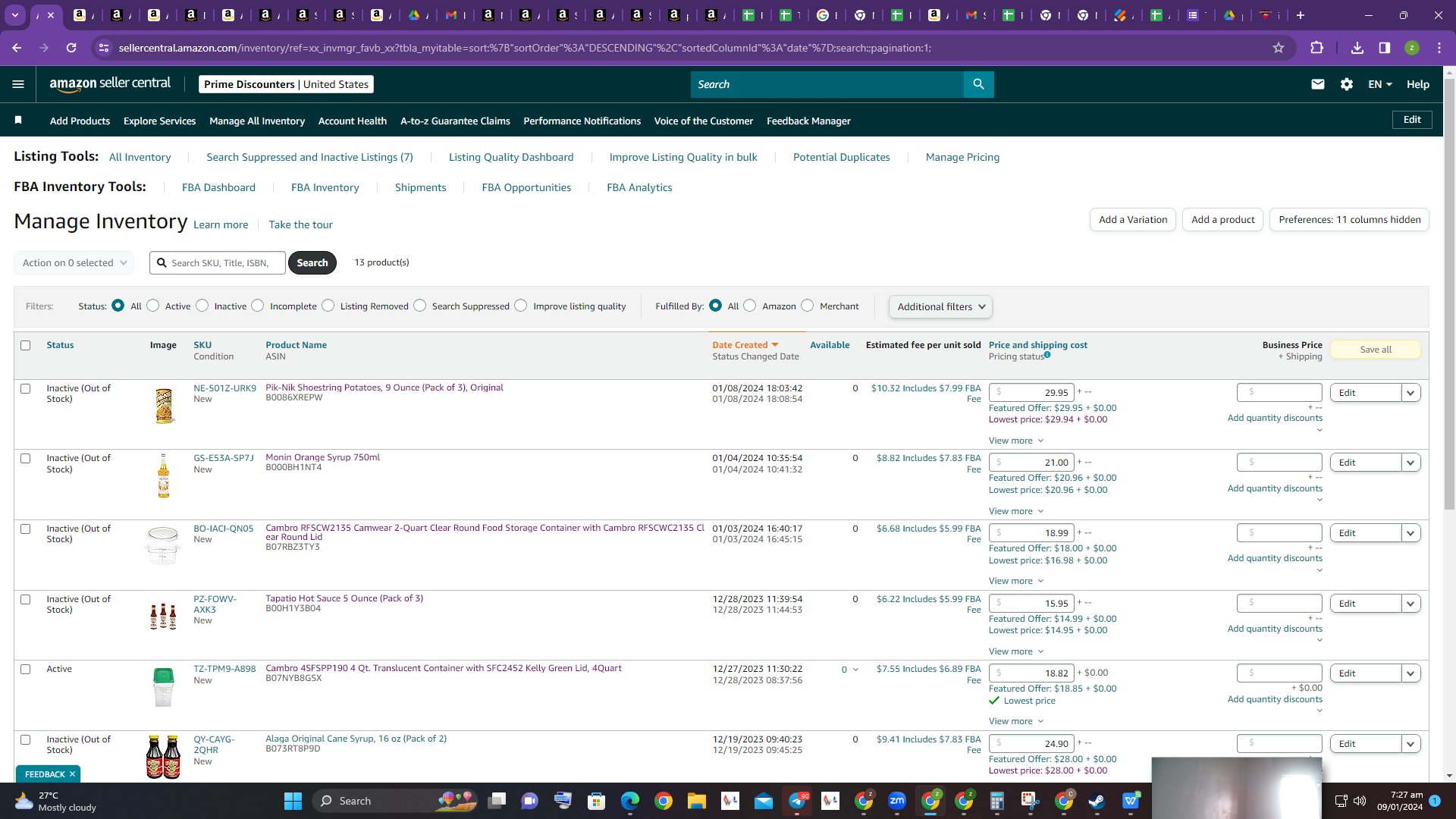The width and height of the screenshot is (1456, 819).
Task: Check the box for NE-501Z-URK9 row
Action: [26, 388]
